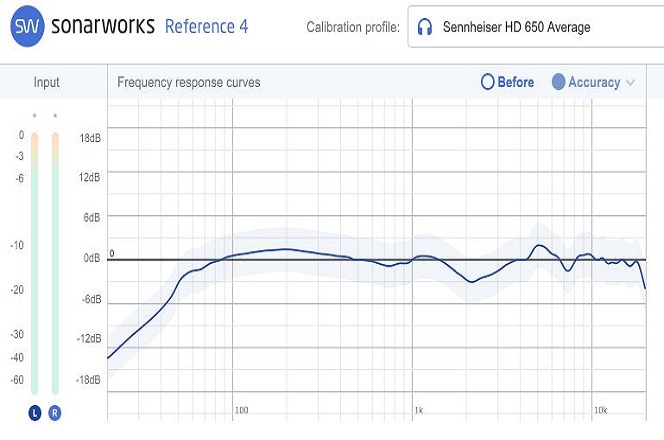Toggle the Accuracy curve circle

[x=559, y=82]
